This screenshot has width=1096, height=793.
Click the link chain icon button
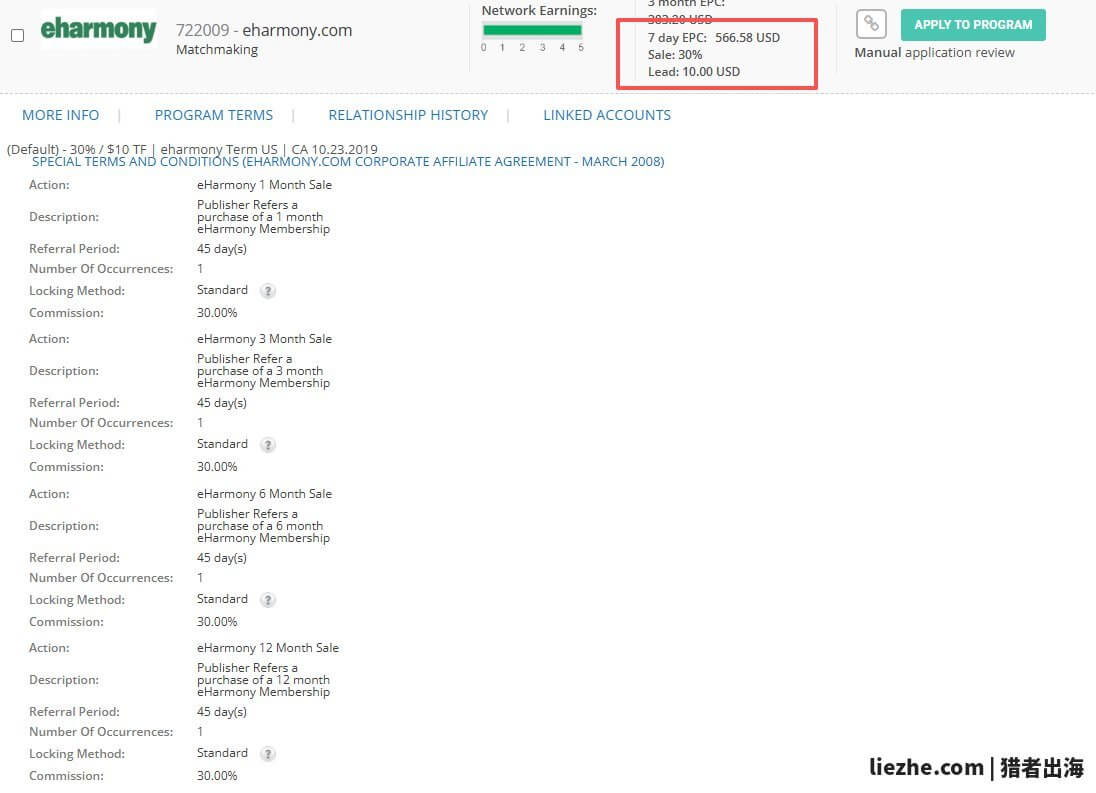tap(871, 24)
